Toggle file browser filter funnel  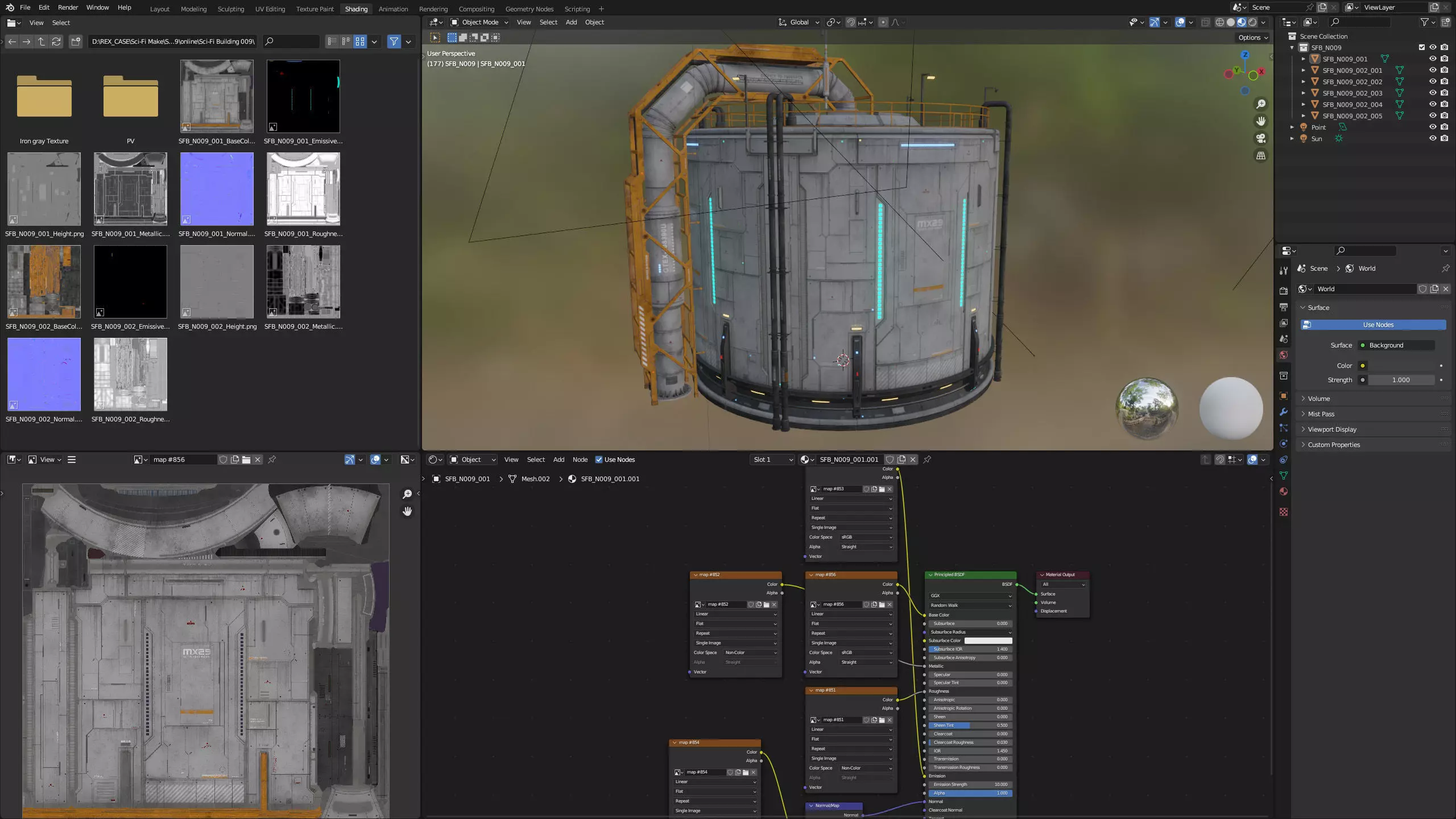pyautogui.click(x=394, y=42)
